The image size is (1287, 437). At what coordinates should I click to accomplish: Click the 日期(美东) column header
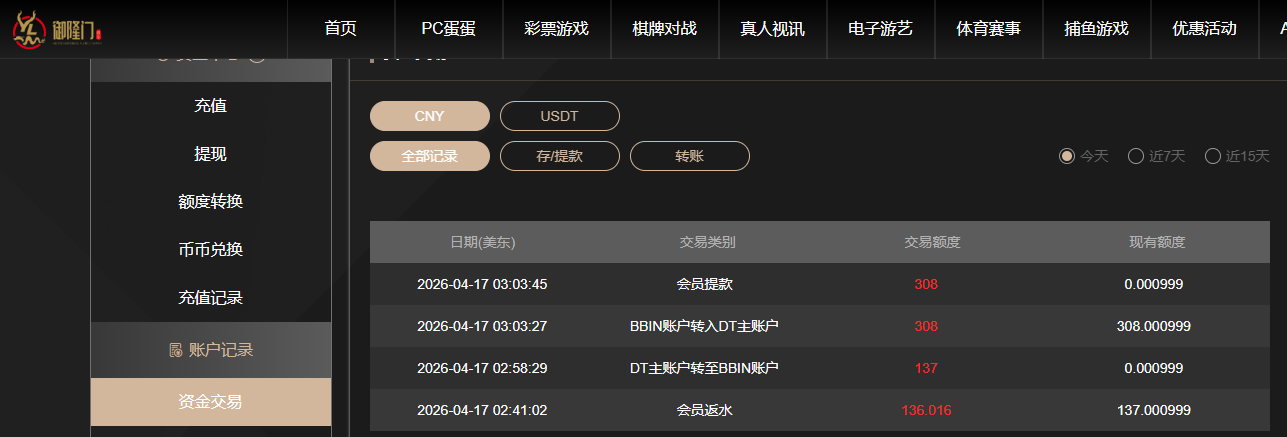click(x=482, y=242)
